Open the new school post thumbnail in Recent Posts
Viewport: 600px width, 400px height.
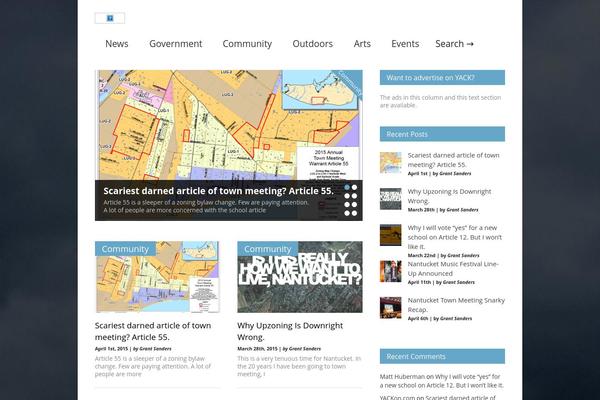point(391,235)
